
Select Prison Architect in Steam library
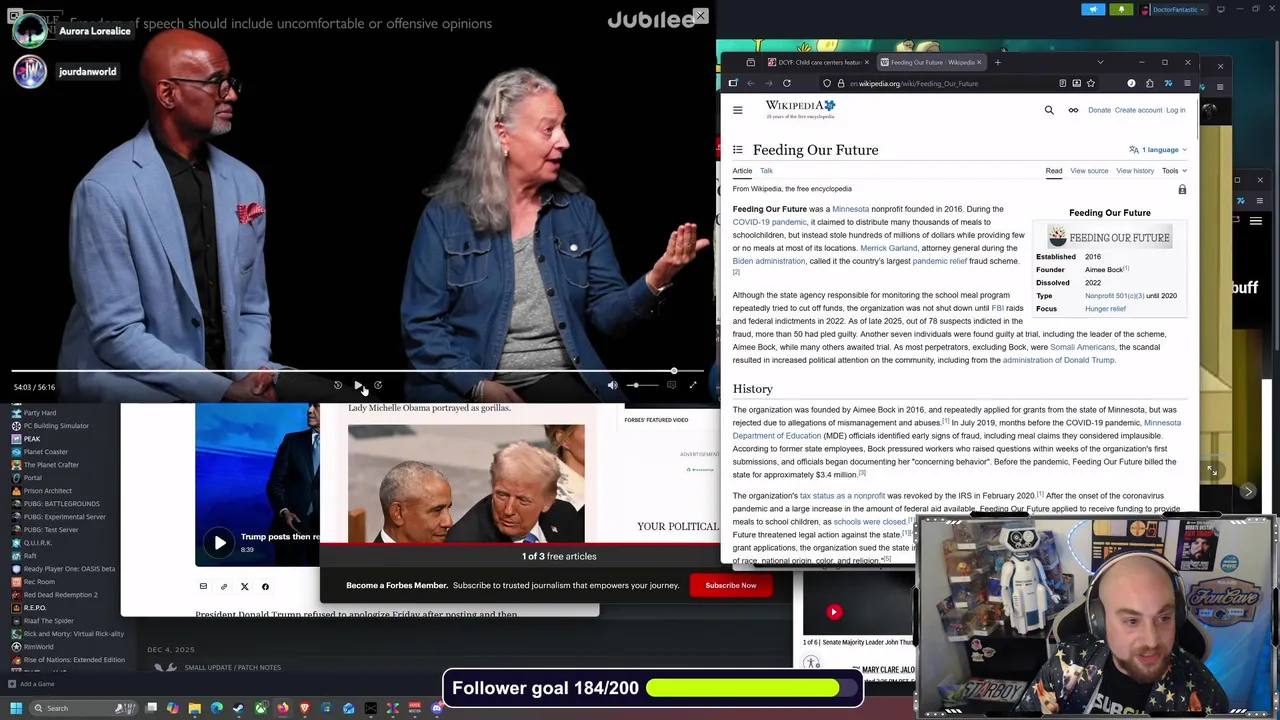[x=47, y=491]
